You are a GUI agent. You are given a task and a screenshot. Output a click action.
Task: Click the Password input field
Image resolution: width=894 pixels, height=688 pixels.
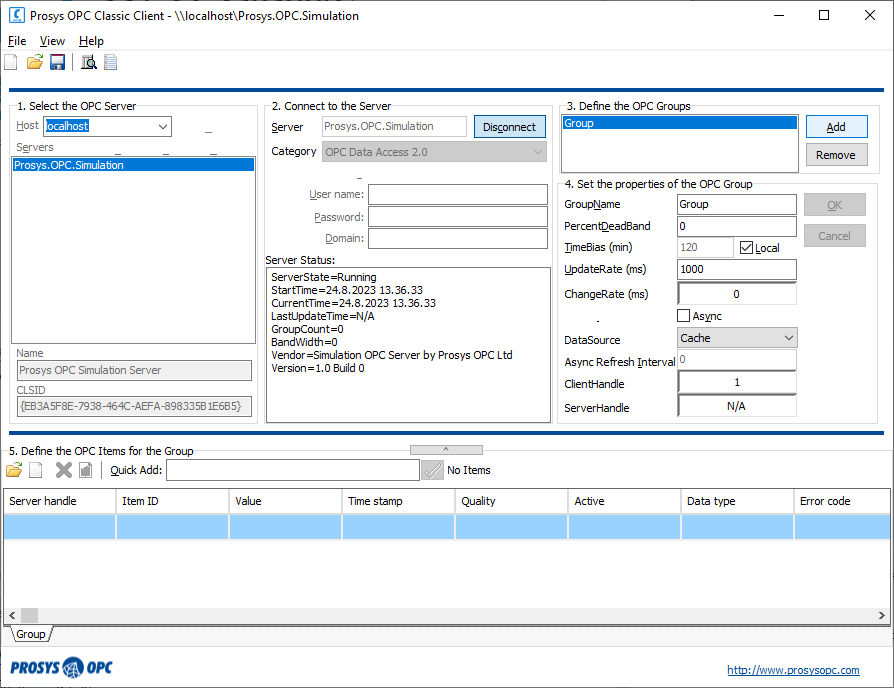tap(458, 217)
